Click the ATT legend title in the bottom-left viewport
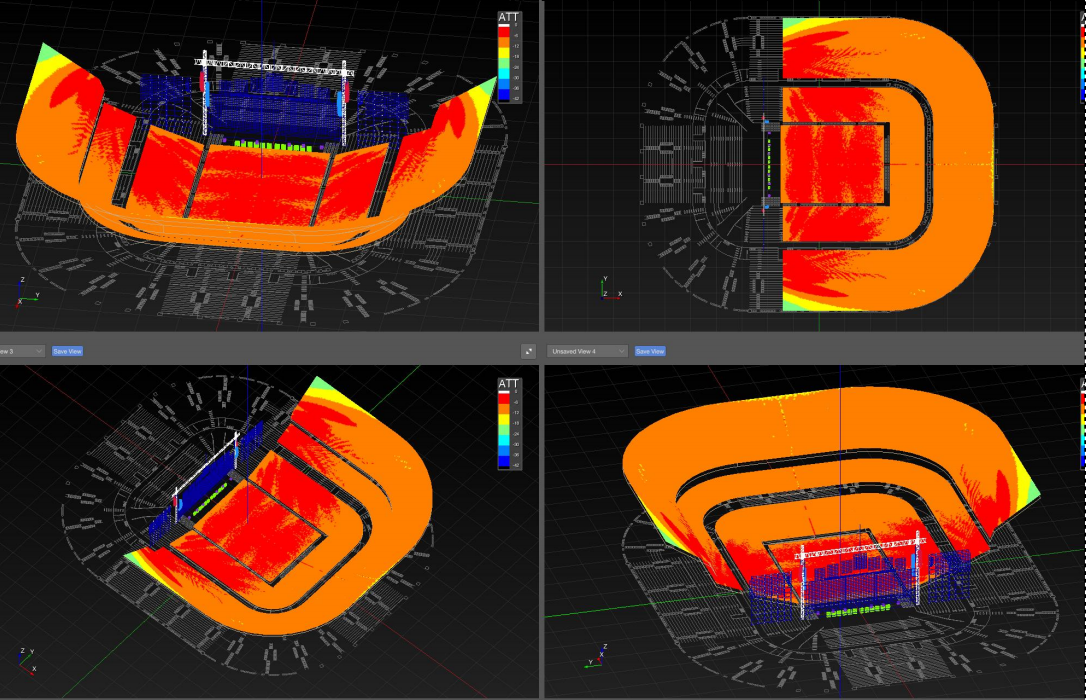This screenshot has width=1086, height=700. [x=508, y=384]
